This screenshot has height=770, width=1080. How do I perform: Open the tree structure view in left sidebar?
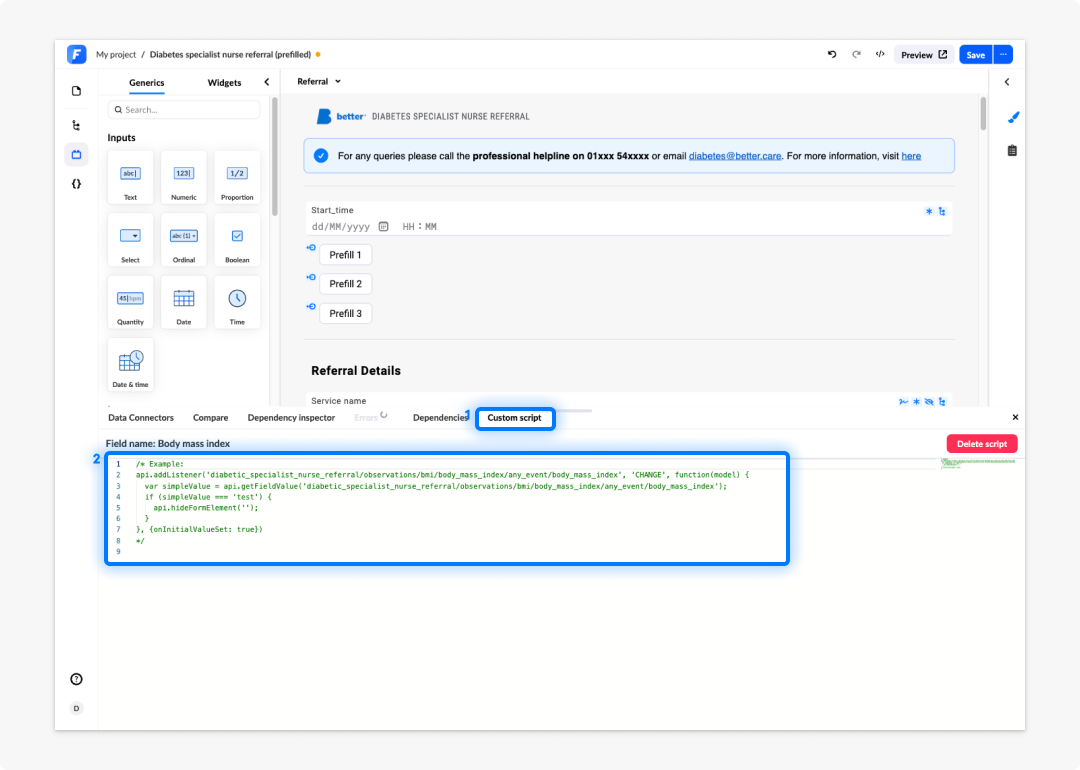pyautogui.click(x=76, y=125)
